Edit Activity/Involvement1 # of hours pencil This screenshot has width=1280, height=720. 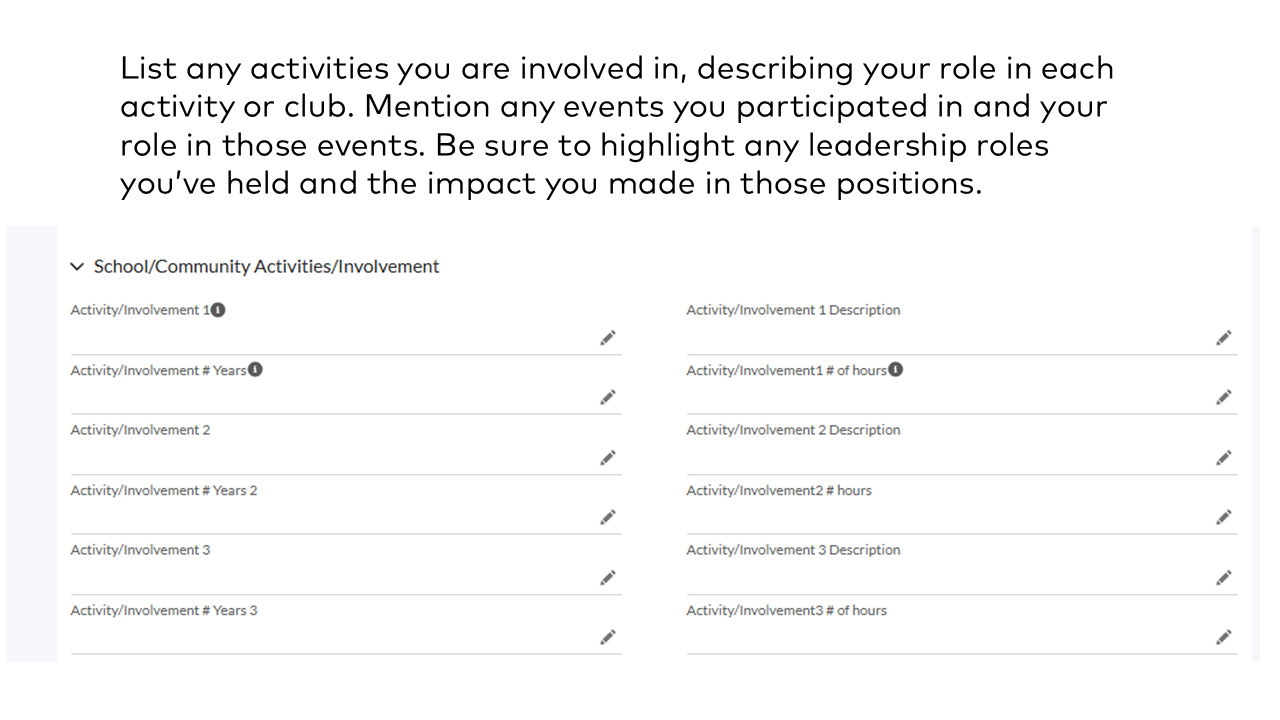[x=1224, y=398]
